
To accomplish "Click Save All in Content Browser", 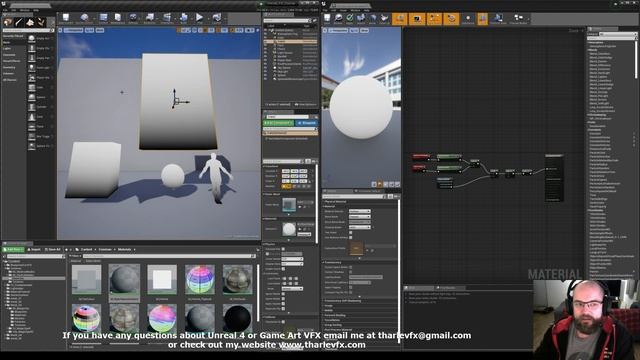I will click(x=53, y=249).
